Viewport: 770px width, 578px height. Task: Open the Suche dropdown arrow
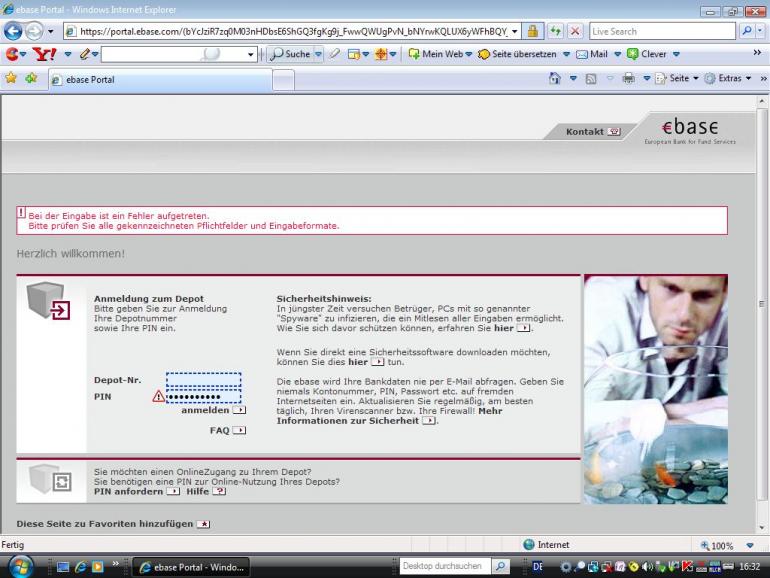pos(318,54)
